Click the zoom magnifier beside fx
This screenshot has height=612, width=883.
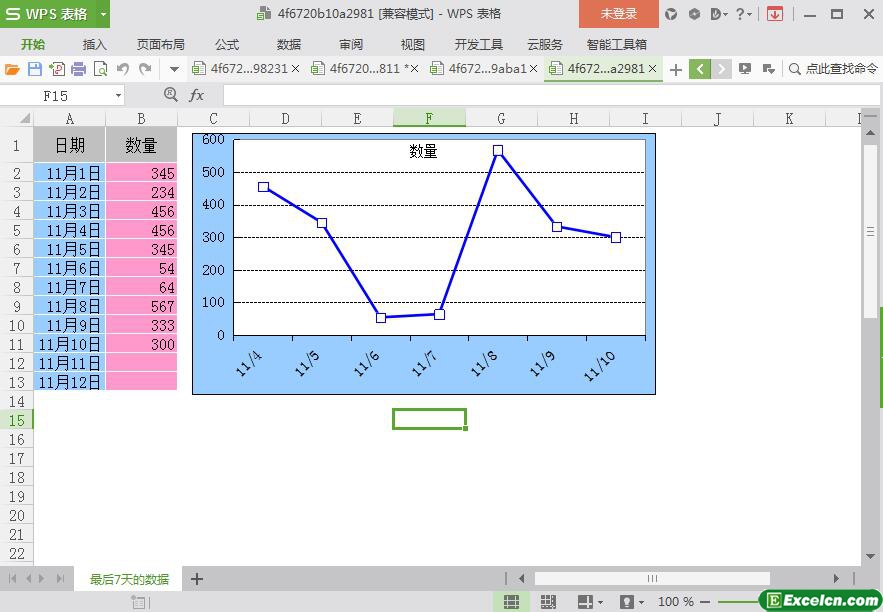(171, 95)
